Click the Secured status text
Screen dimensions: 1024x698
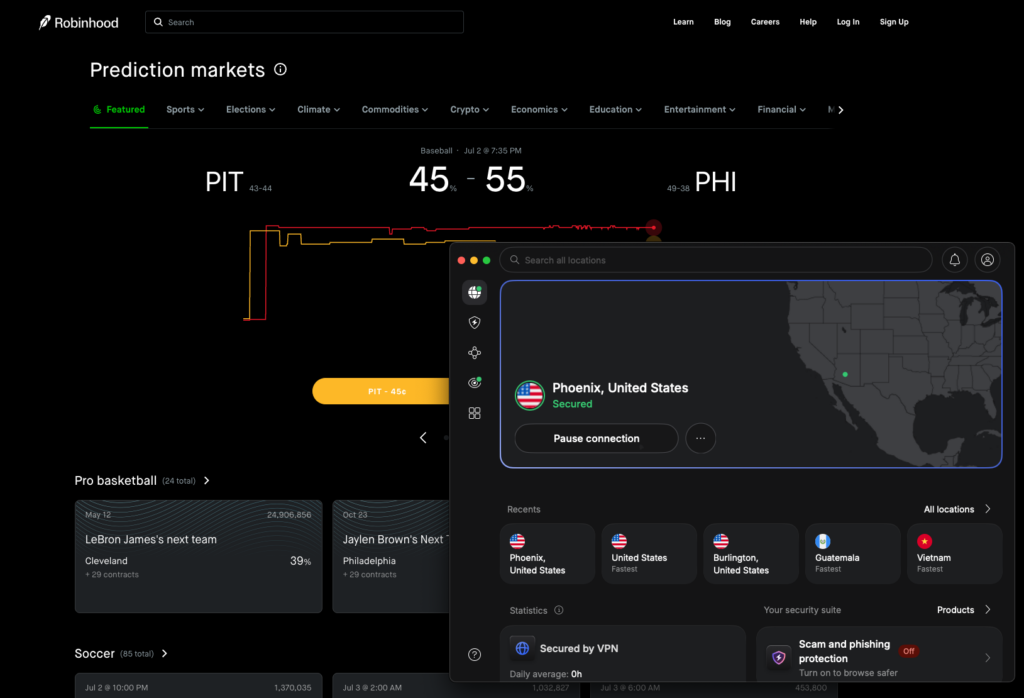(x=572, y=404)
